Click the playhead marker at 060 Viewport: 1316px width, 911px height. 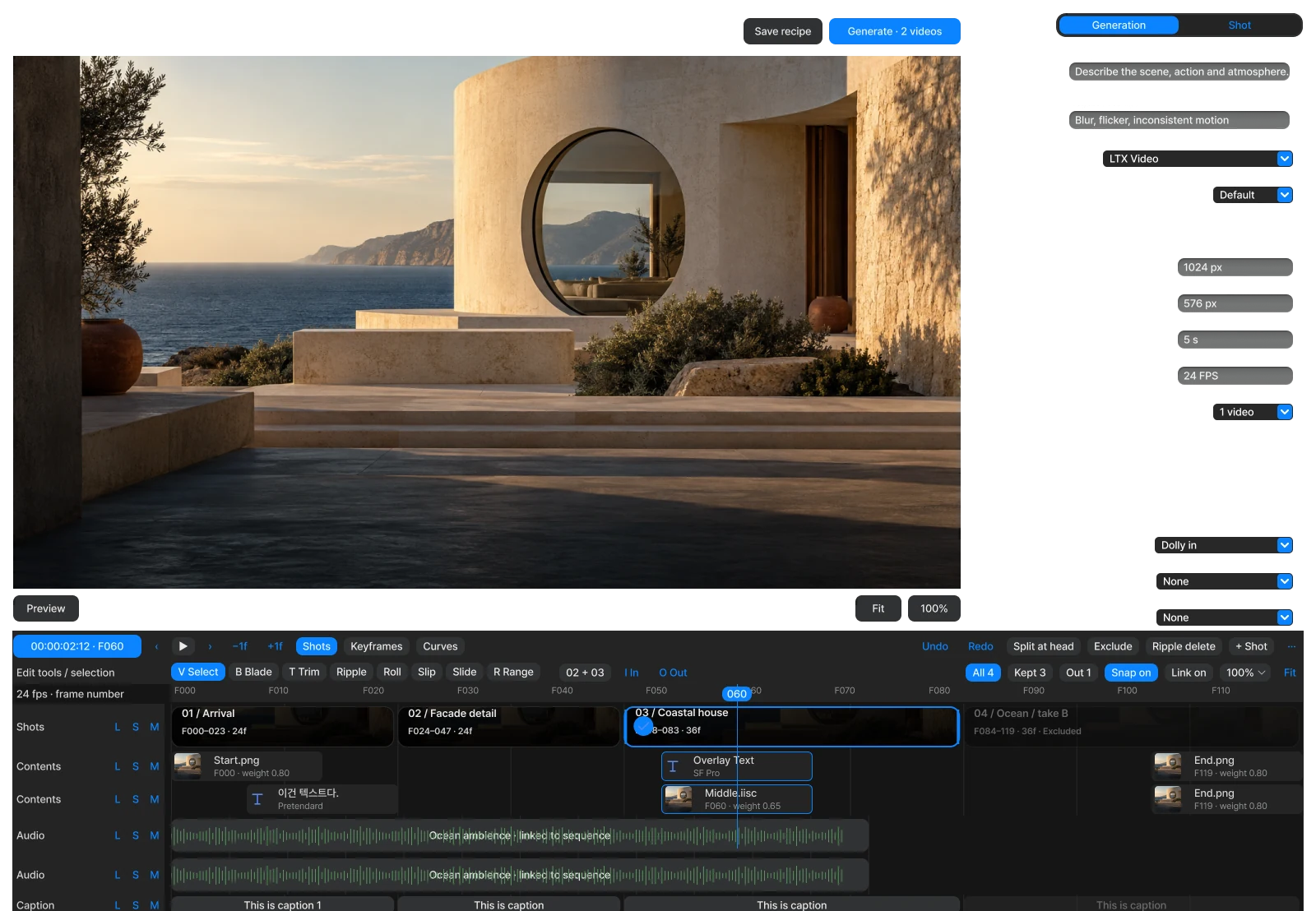point(737,694)
